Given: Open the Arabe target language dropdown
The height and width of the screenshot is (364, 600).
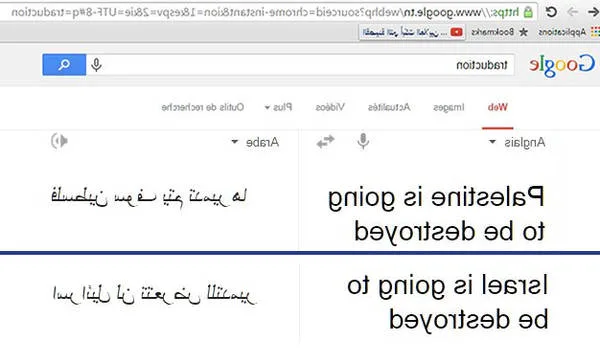Looking at the screenshot, I should 255,142.
